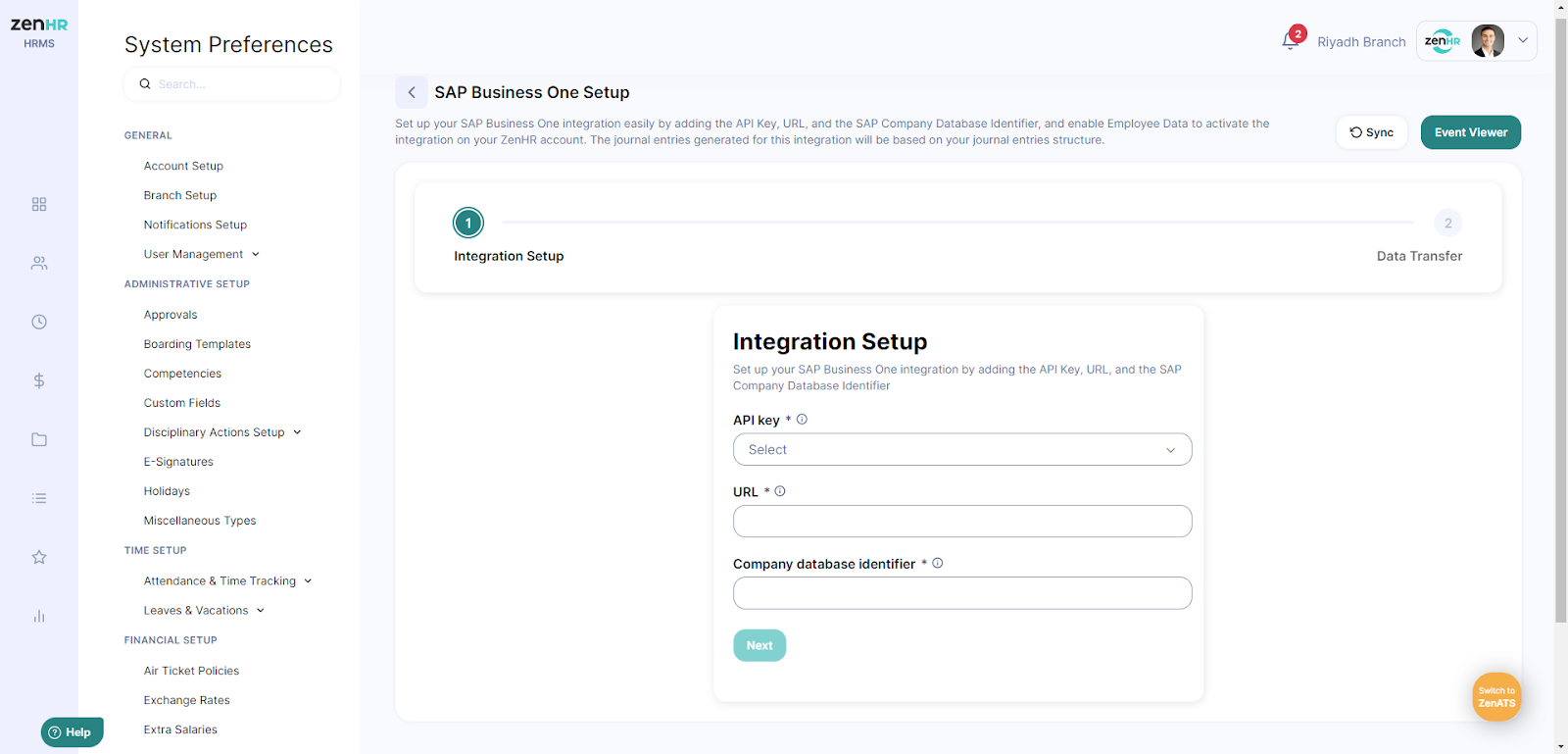1568x754 pixels.
Task: Open Extra Salaries settings
Action: (180, 729)
